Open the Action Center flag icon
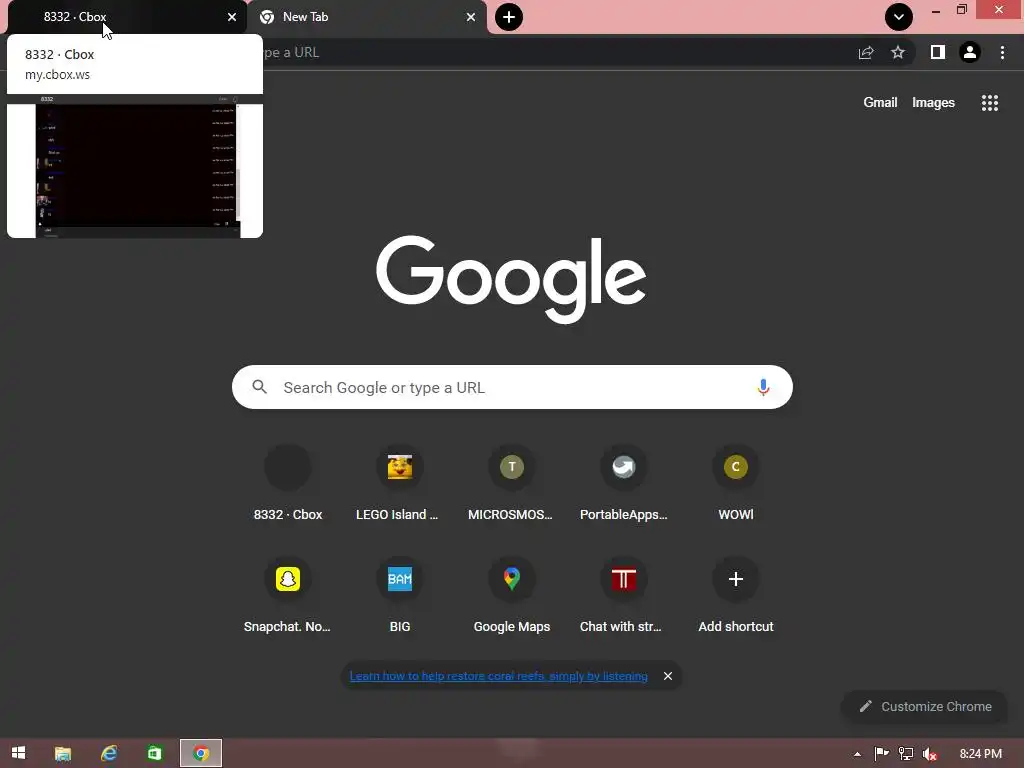This screenshot has width=1024, height=768. coord(881,754)
